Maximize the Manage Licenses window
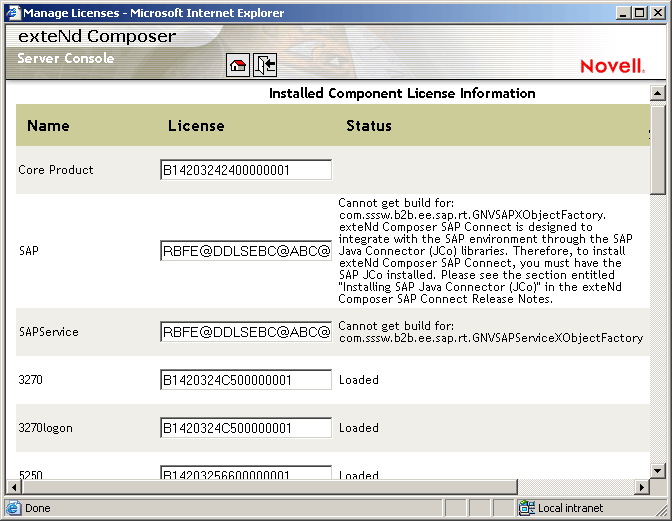Screen dimensions: 672x521 639,13
